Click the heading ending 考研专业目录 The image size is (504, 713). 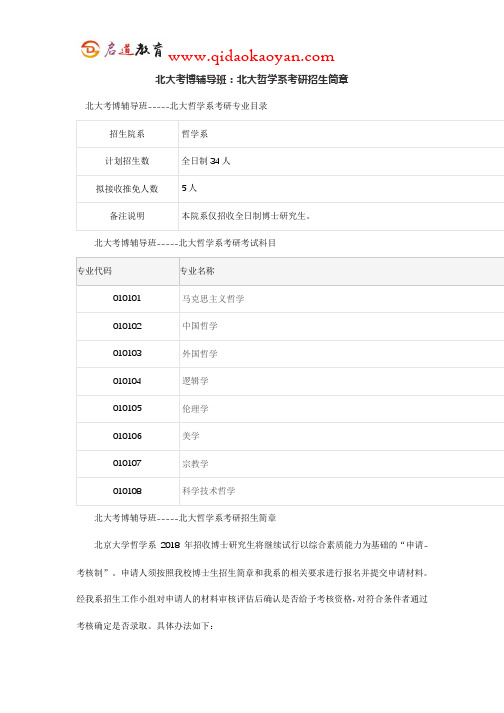pos(176,106)
